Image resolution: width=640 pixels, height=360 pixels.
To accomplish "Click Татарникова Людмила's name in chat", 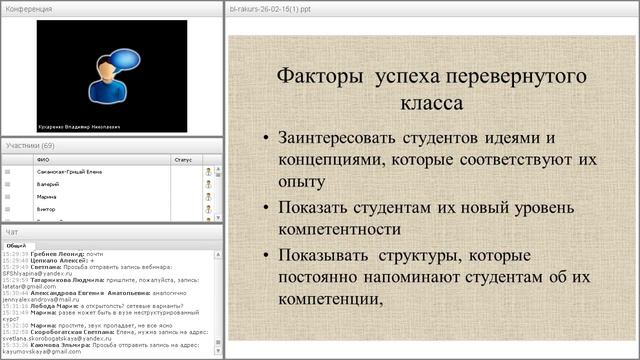I will pyautogui.click(x=67, y=280).
